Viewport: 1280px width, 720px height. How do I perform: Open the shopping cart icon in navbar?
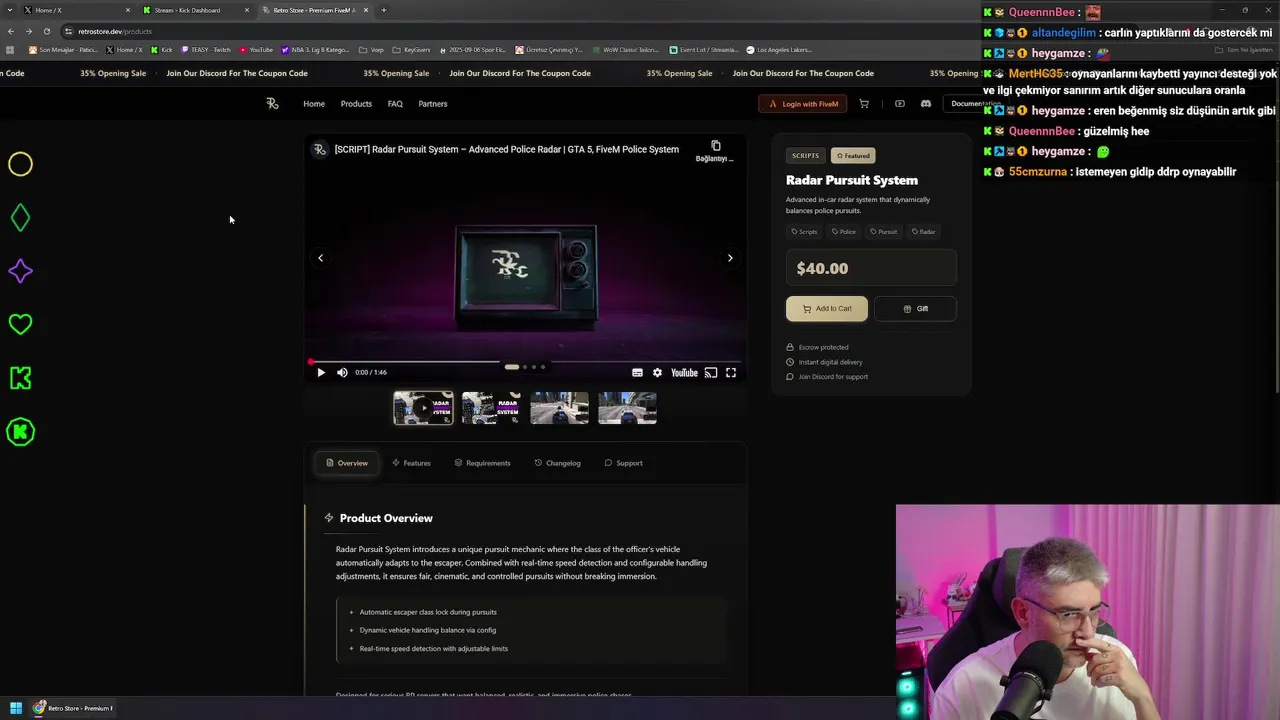(864, 103)
